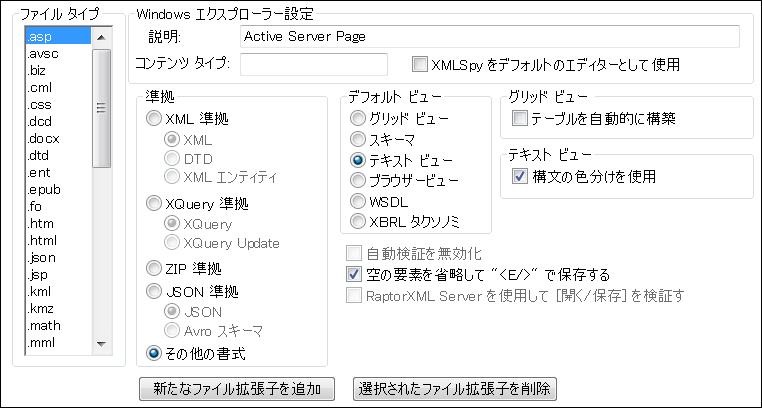Choose ブラウザー ビュー as default view
The height and width of the screenshot is (408, 762).
click(358, 180)
